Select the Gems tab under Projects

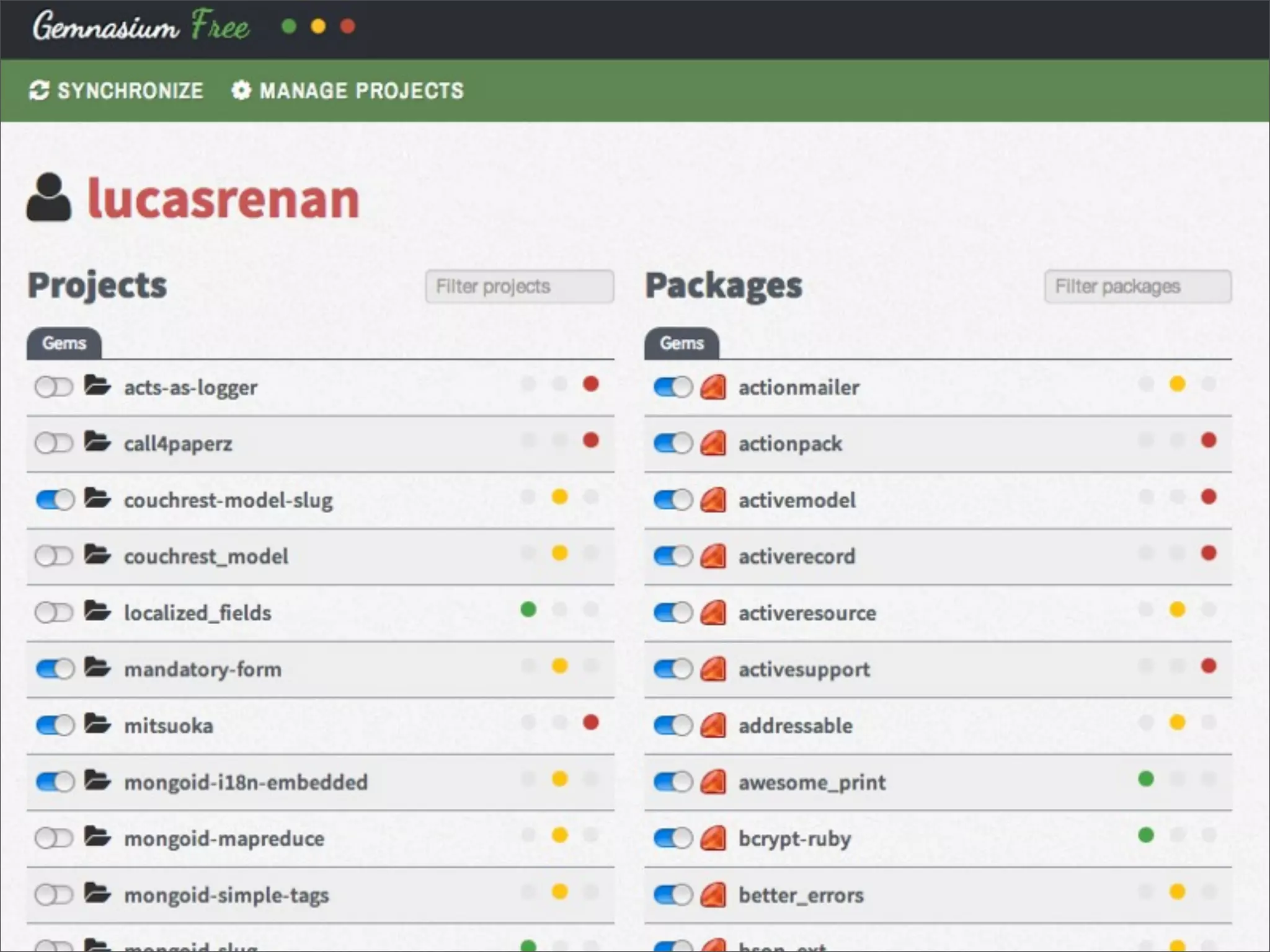click(64, 343)
